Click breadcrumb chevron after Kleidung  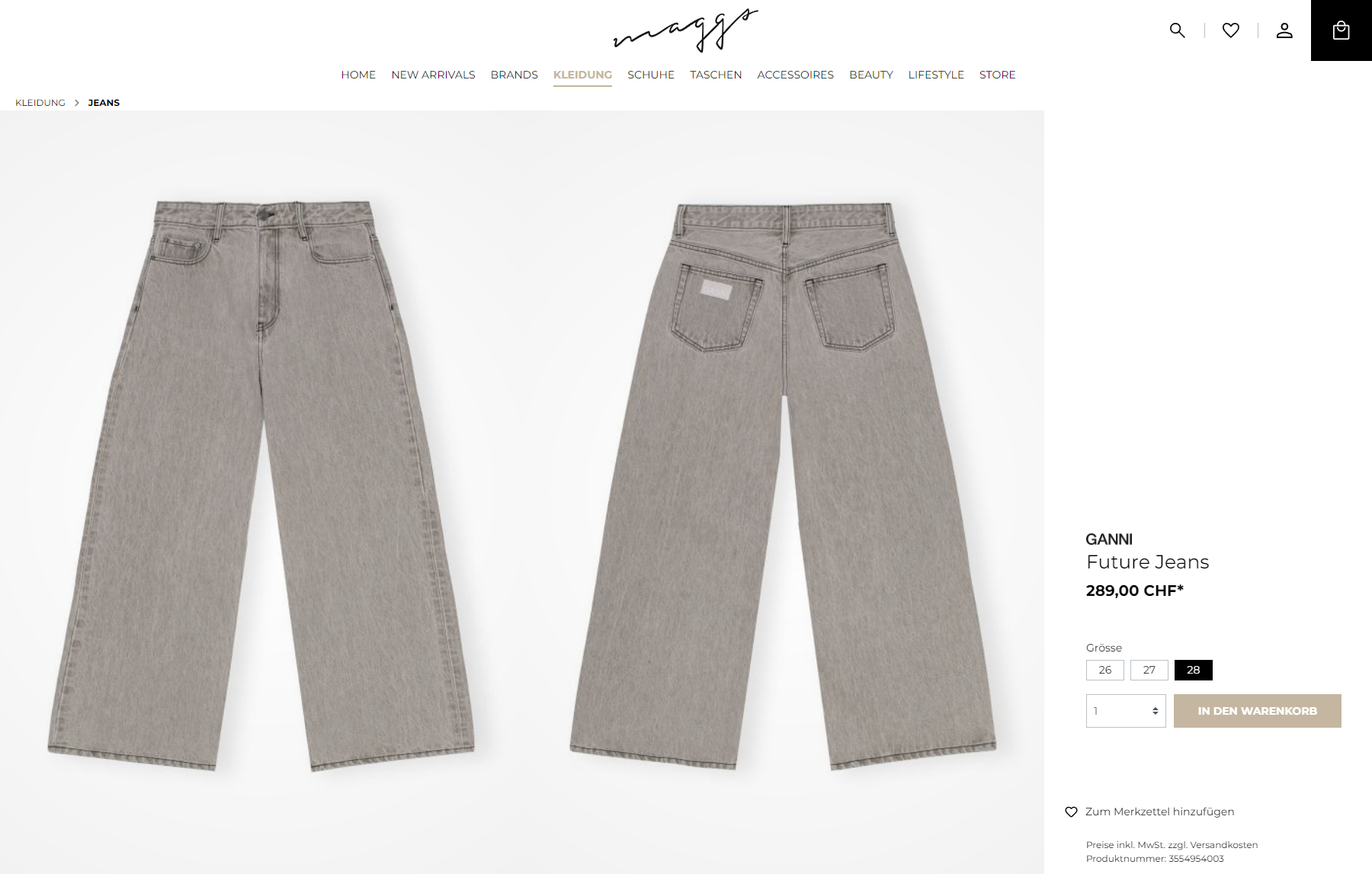coord(77,103)
